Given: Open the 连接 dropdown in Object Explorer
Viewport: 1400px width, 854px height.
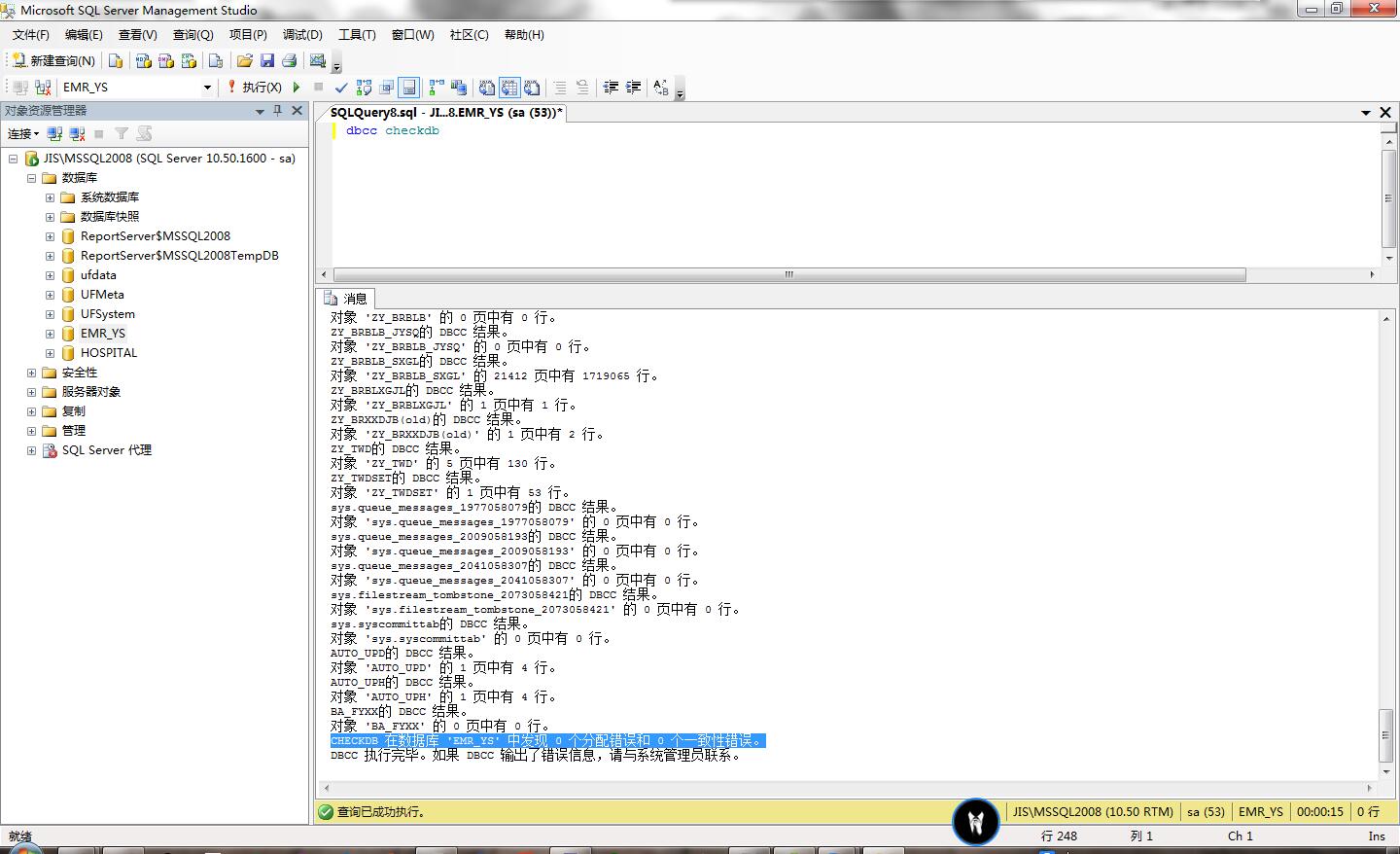Looking at the screenshot, I should (x=23, y=134).
